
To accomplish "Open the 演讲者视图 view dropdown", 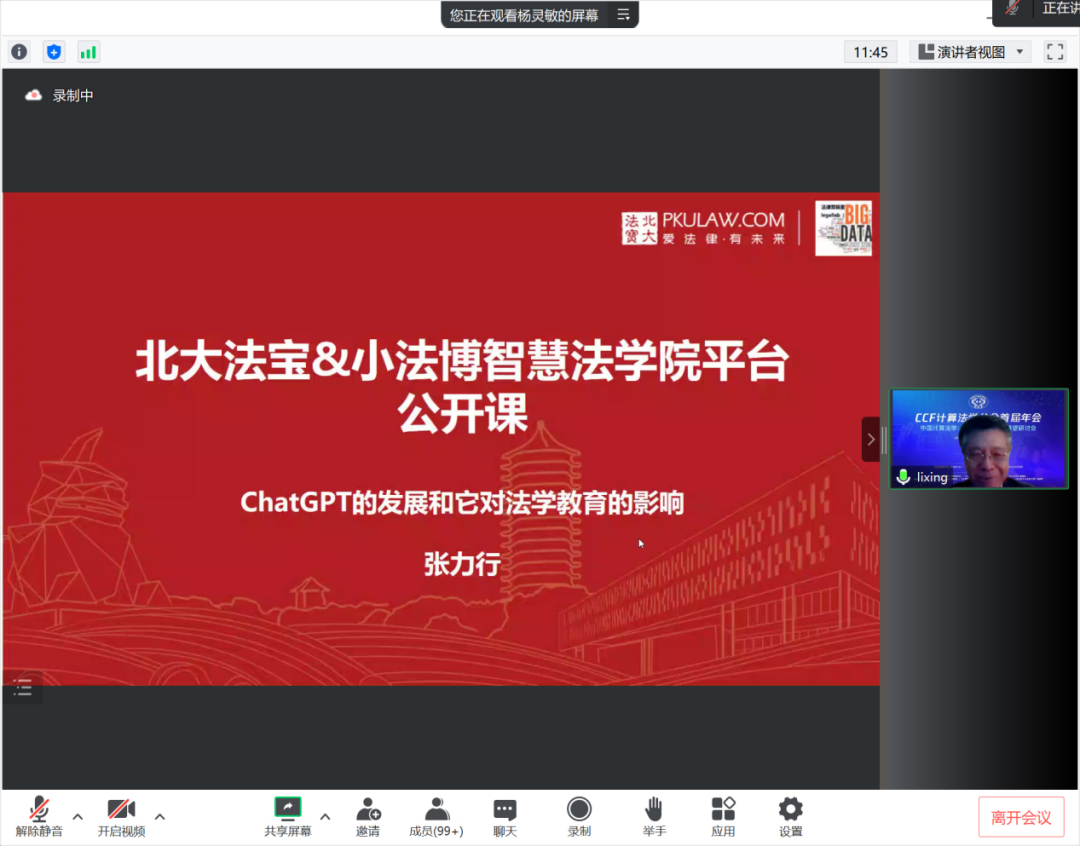I will click(x=970, y=52).
